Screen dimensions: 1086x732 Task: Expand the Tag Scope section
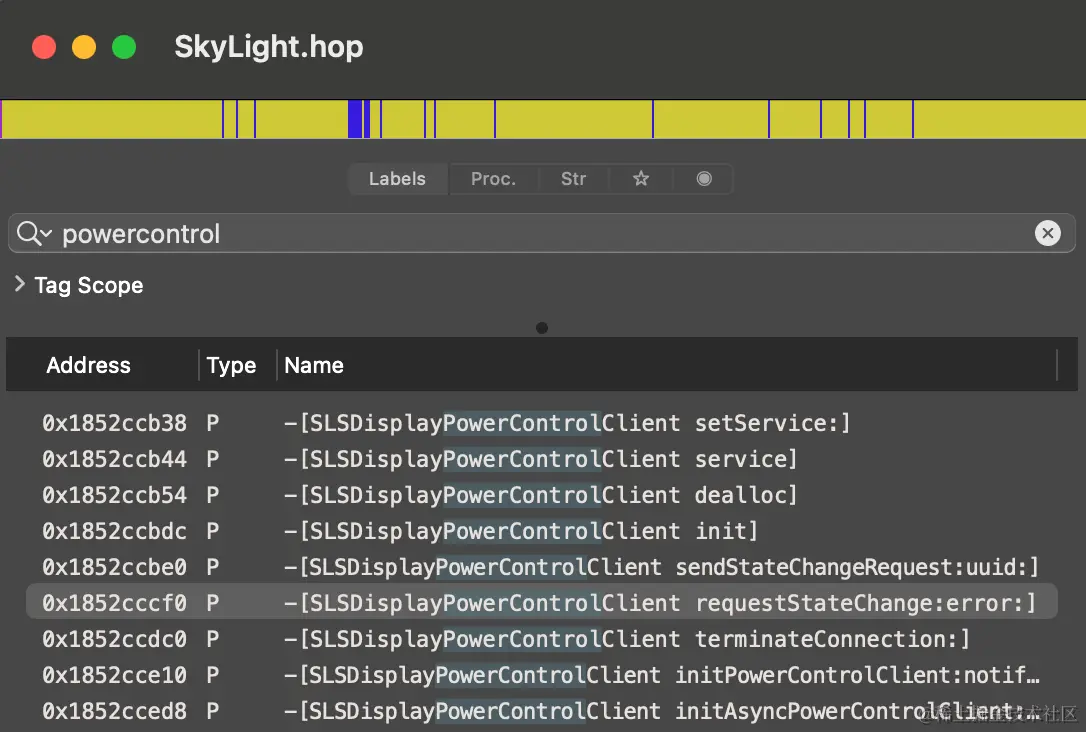20,285
